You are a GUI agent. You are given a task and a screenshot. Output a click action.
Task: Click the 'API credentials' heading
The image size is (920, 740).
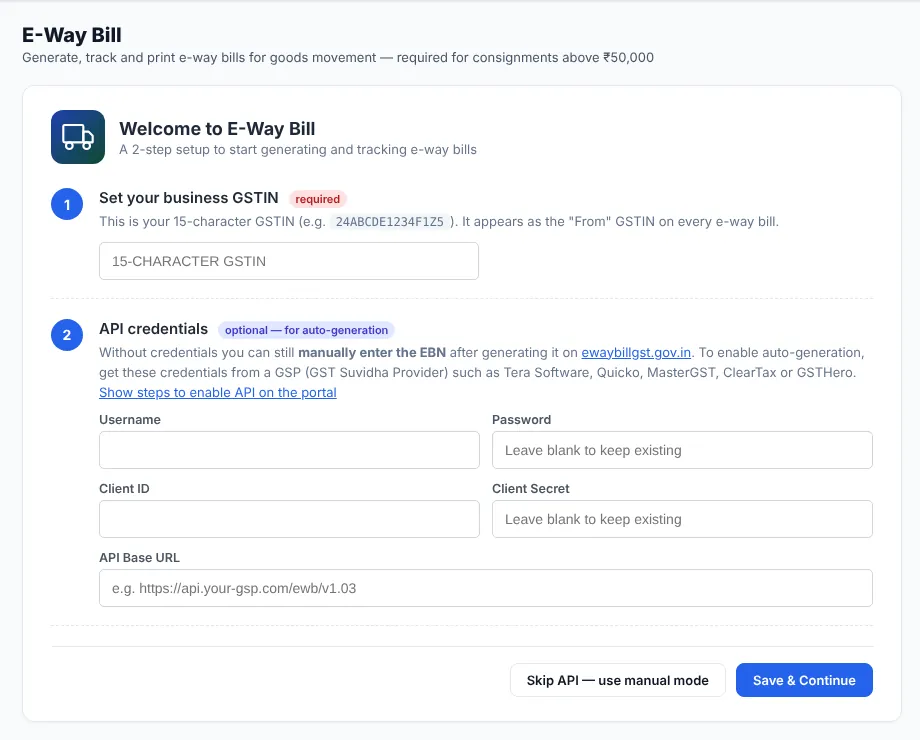(x=154, y=329)
